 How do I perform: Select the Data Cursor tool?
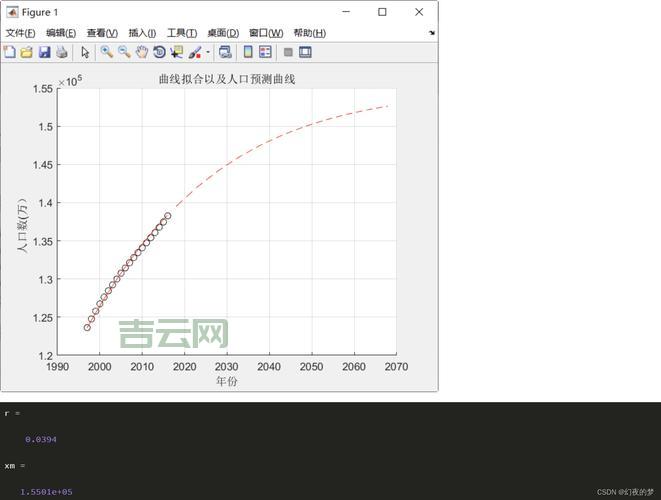click(x=177, y=52)
